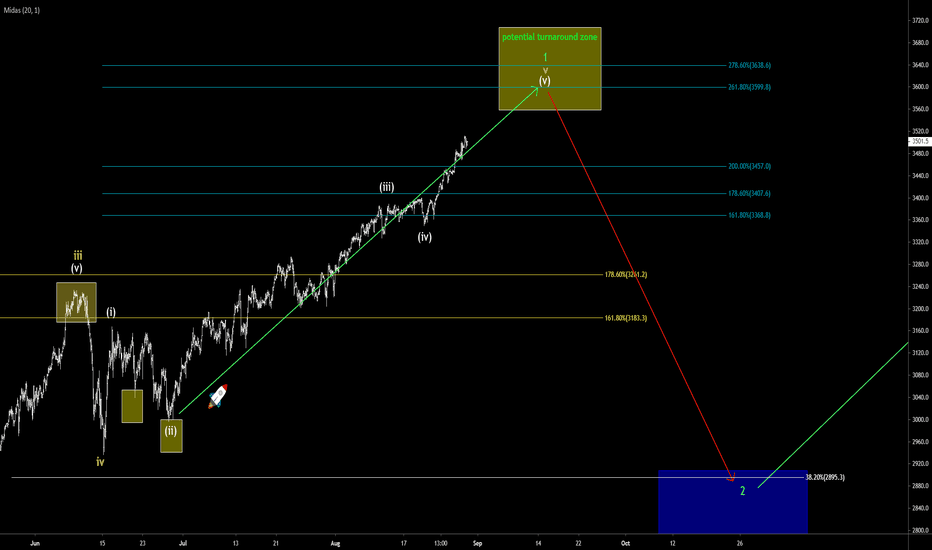Image resolution: width=932 pixels, height=550 pixels.
Task: Click 2840.0 on the price axis
Action: tap(920, 508)
